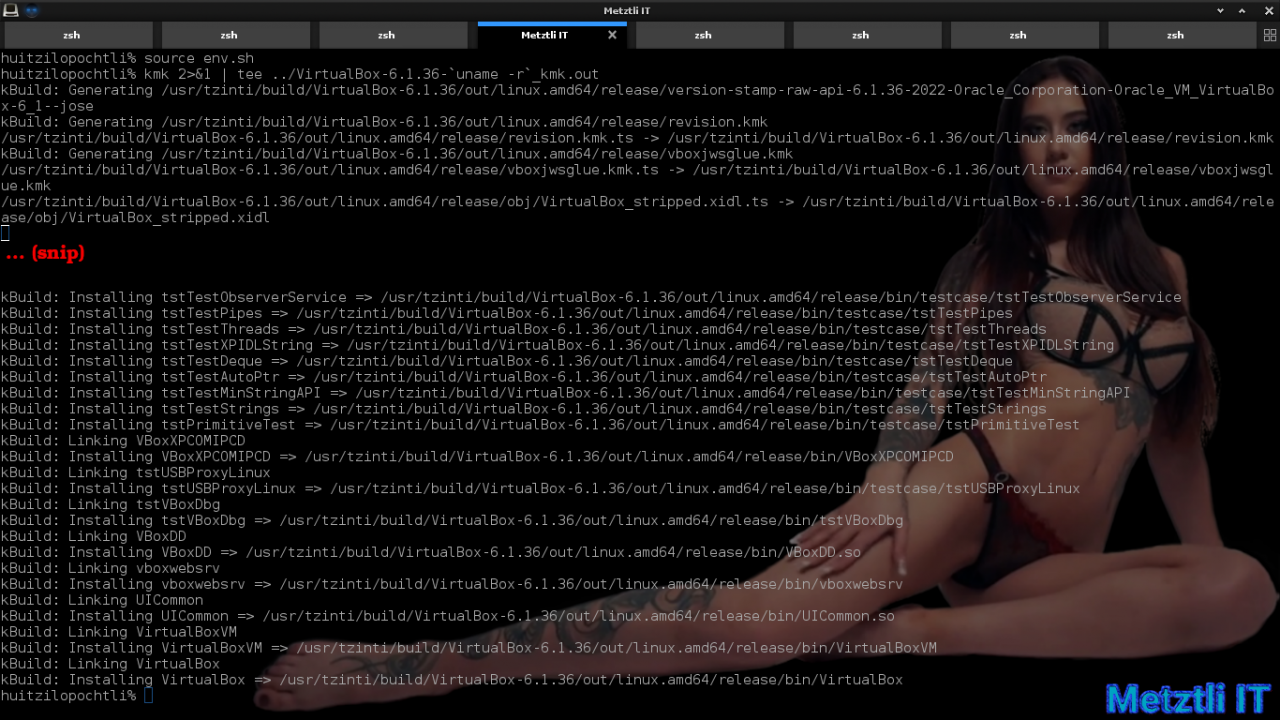Click the final huitzilopochtli% prompt cursor
This screenshot has height=720, width=1280.
pos(148,695)
